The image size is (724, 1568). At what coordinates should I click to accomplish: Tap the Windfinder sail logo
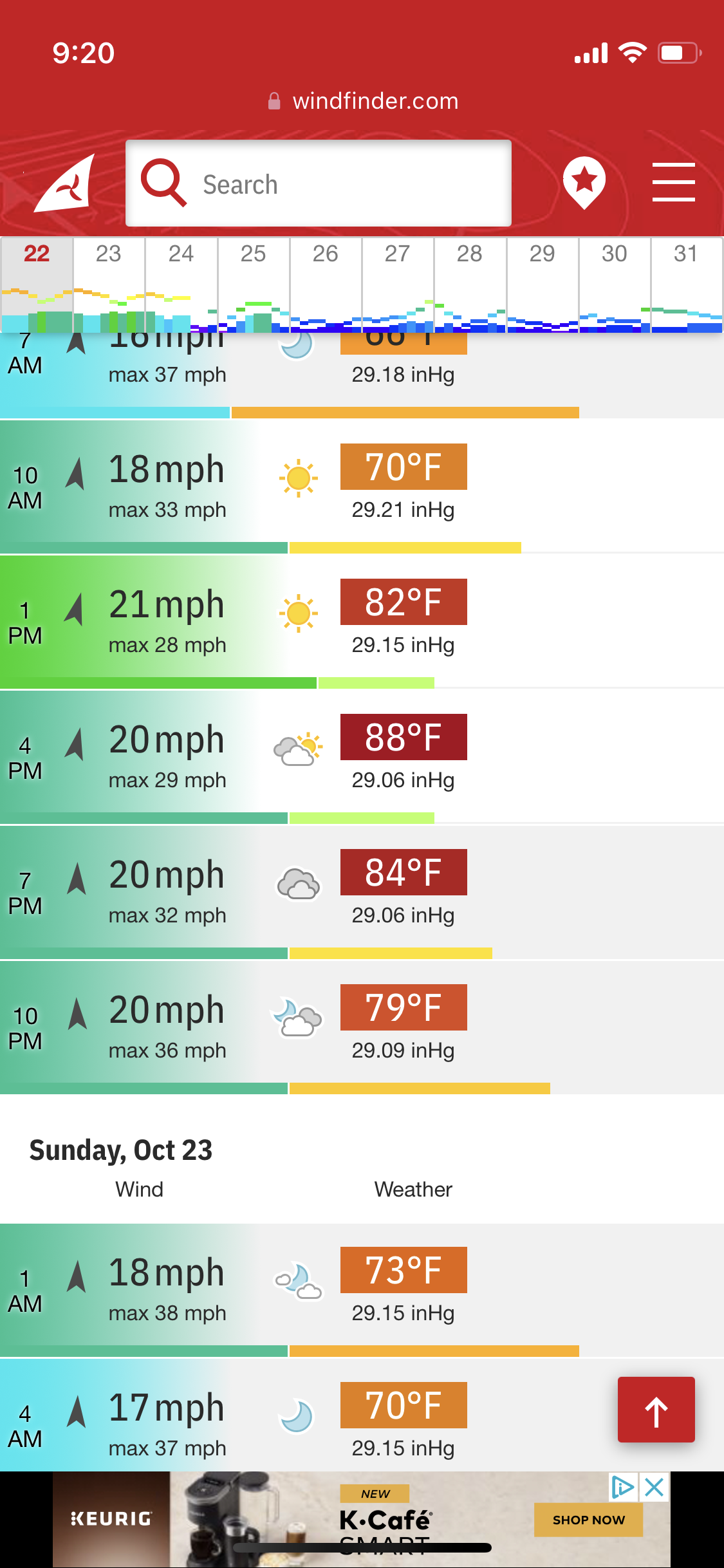coord(65,183)
